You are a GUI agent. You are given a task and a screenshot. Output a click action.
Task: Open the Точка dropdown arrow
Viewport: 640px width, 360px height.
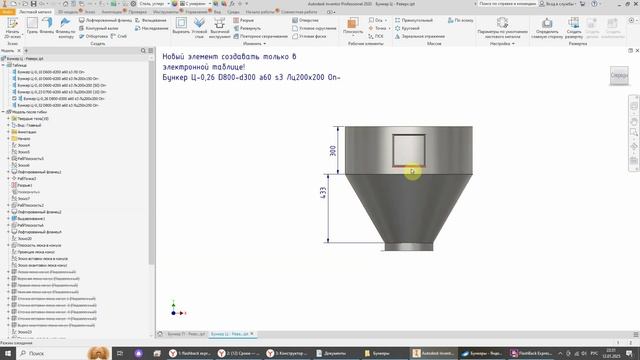pyautogui.click(x=389, y=28)
